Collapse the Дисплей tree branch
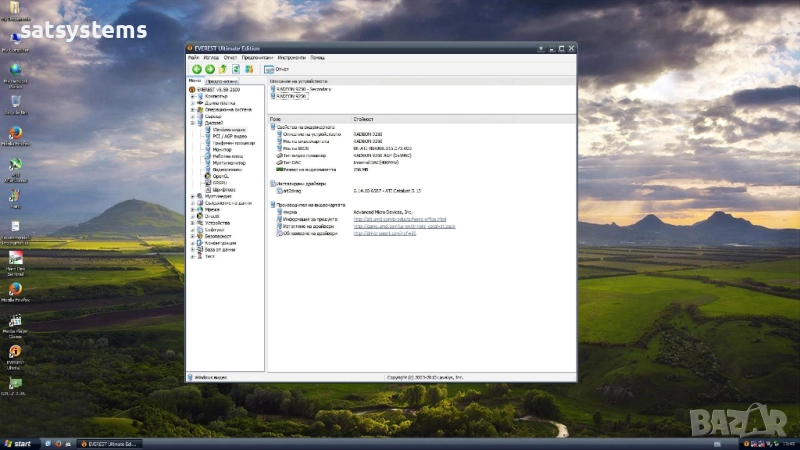800x450 pixels. pos(191,123)
